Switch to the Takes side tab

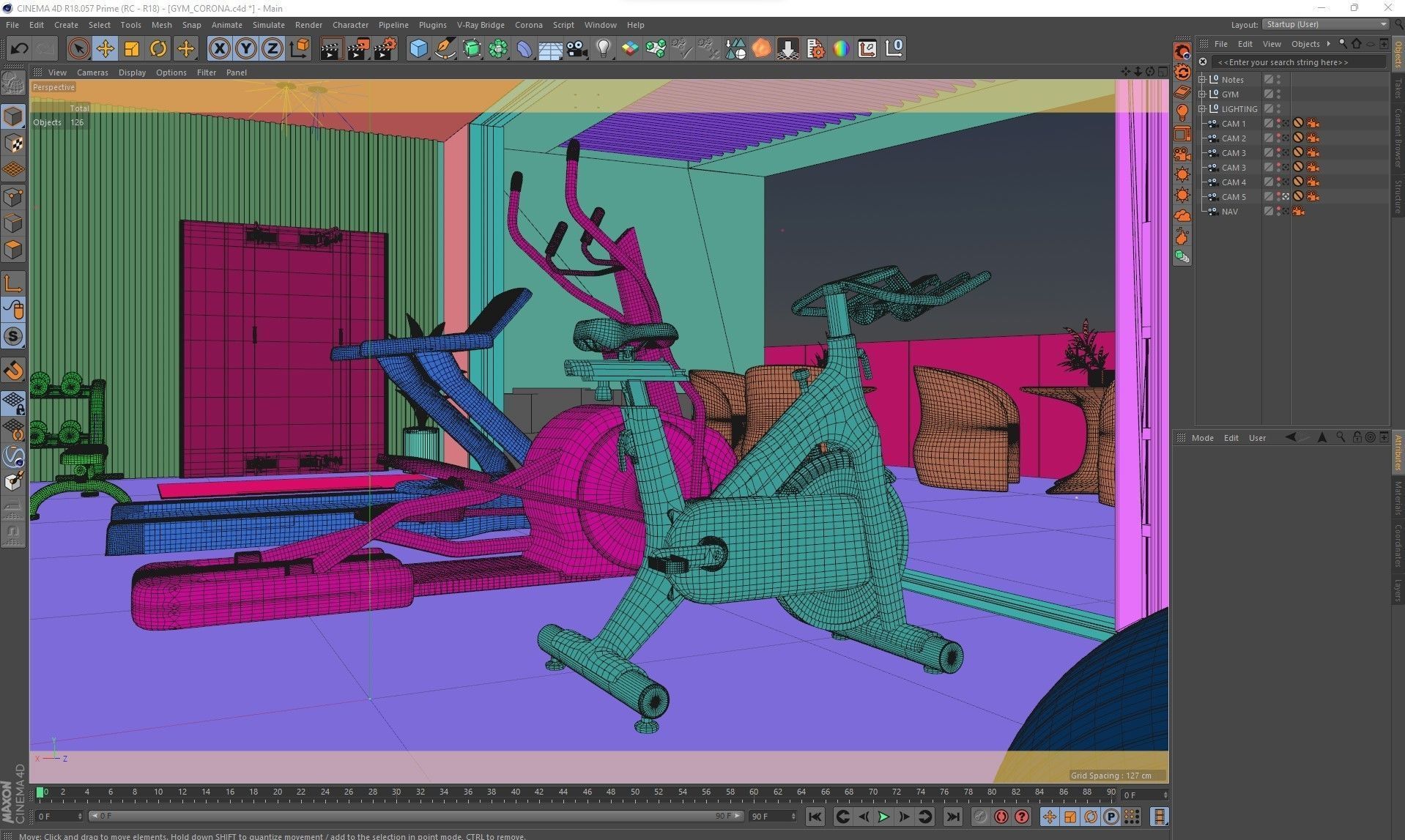point(1398,88)
